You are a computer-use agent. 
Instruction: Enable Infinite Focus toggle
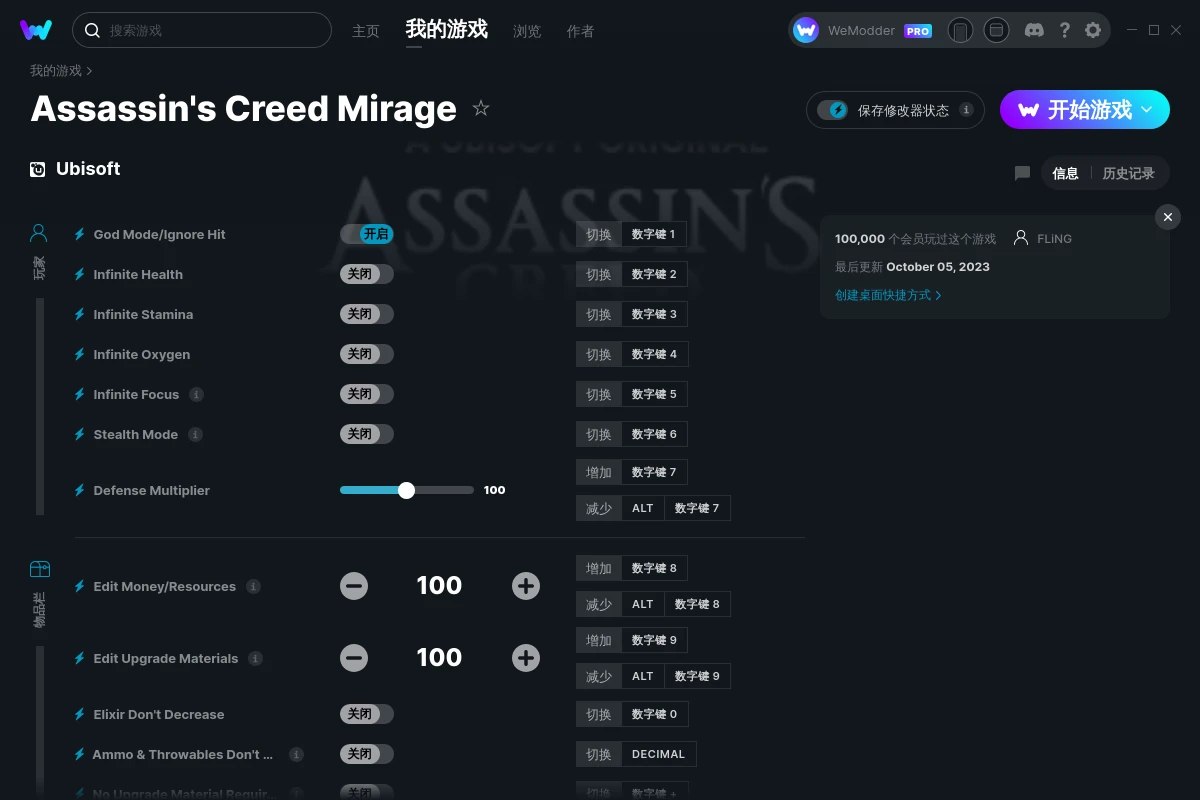point(367,394)
